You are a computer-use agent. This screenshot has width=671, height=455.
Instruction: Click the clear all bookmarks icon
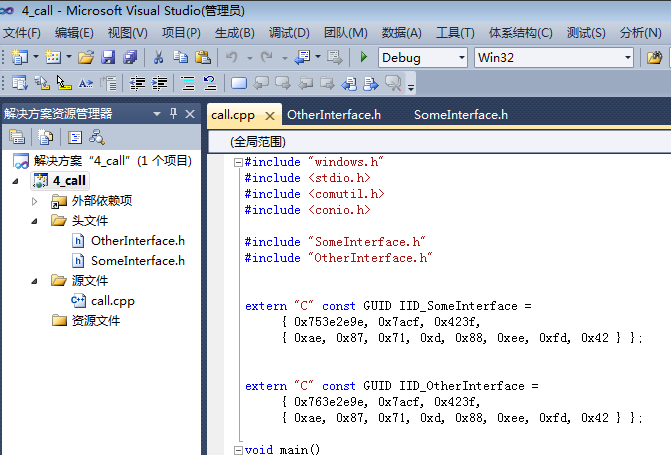click(393, 83)
